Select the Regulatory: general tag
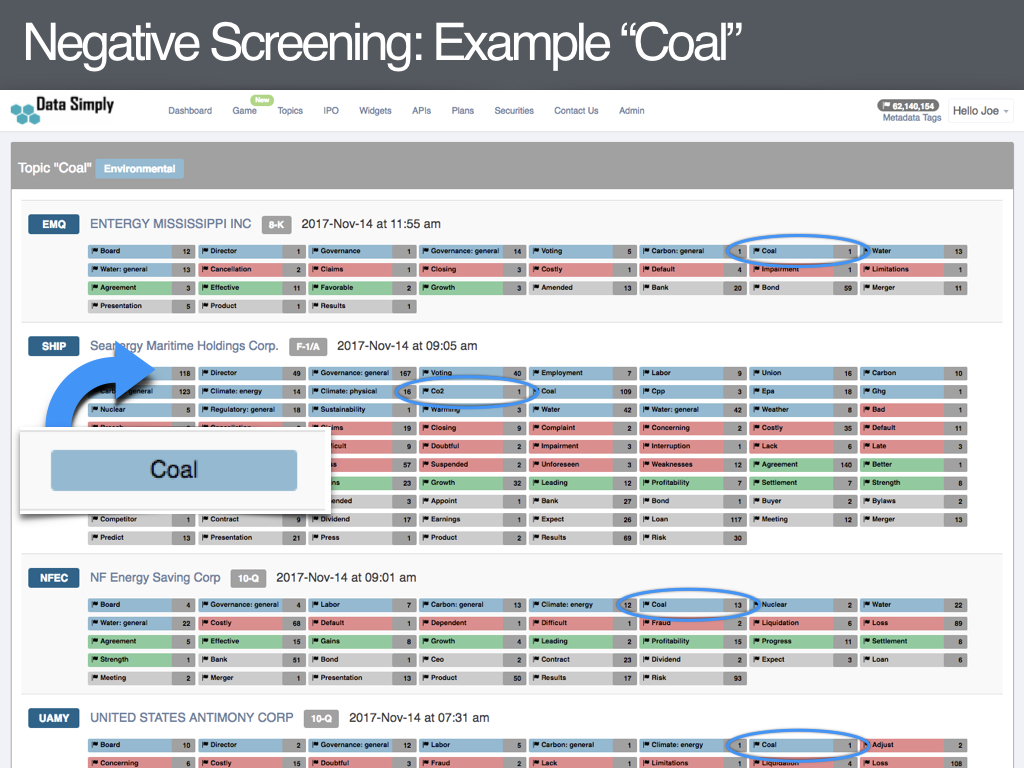Viewport: 1024px width, 768px height. 252,409
